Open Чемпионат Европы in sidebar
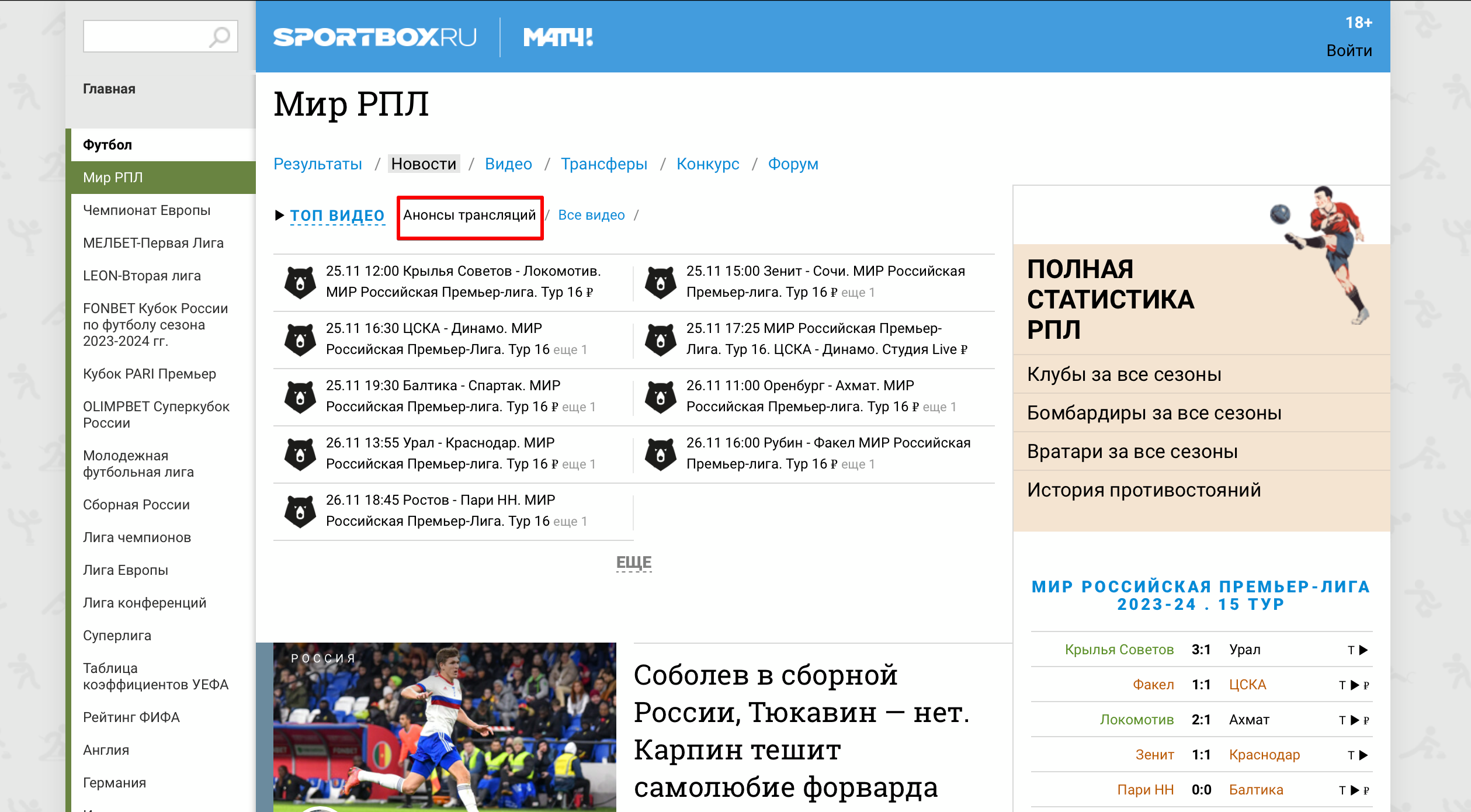The width and height of the screenshot is (1471, 812). [x=147, y=210]
